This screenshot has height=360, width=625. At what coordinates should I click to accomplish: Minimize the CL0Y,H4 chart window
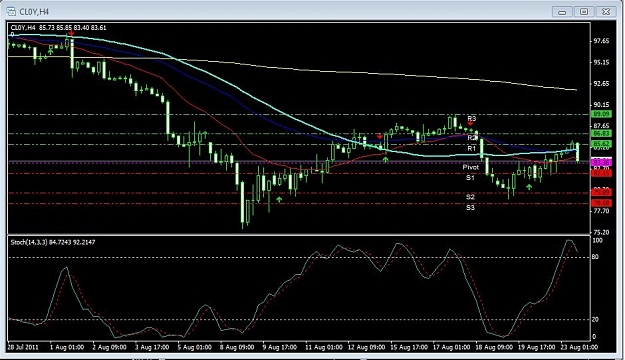pos(562,12)
